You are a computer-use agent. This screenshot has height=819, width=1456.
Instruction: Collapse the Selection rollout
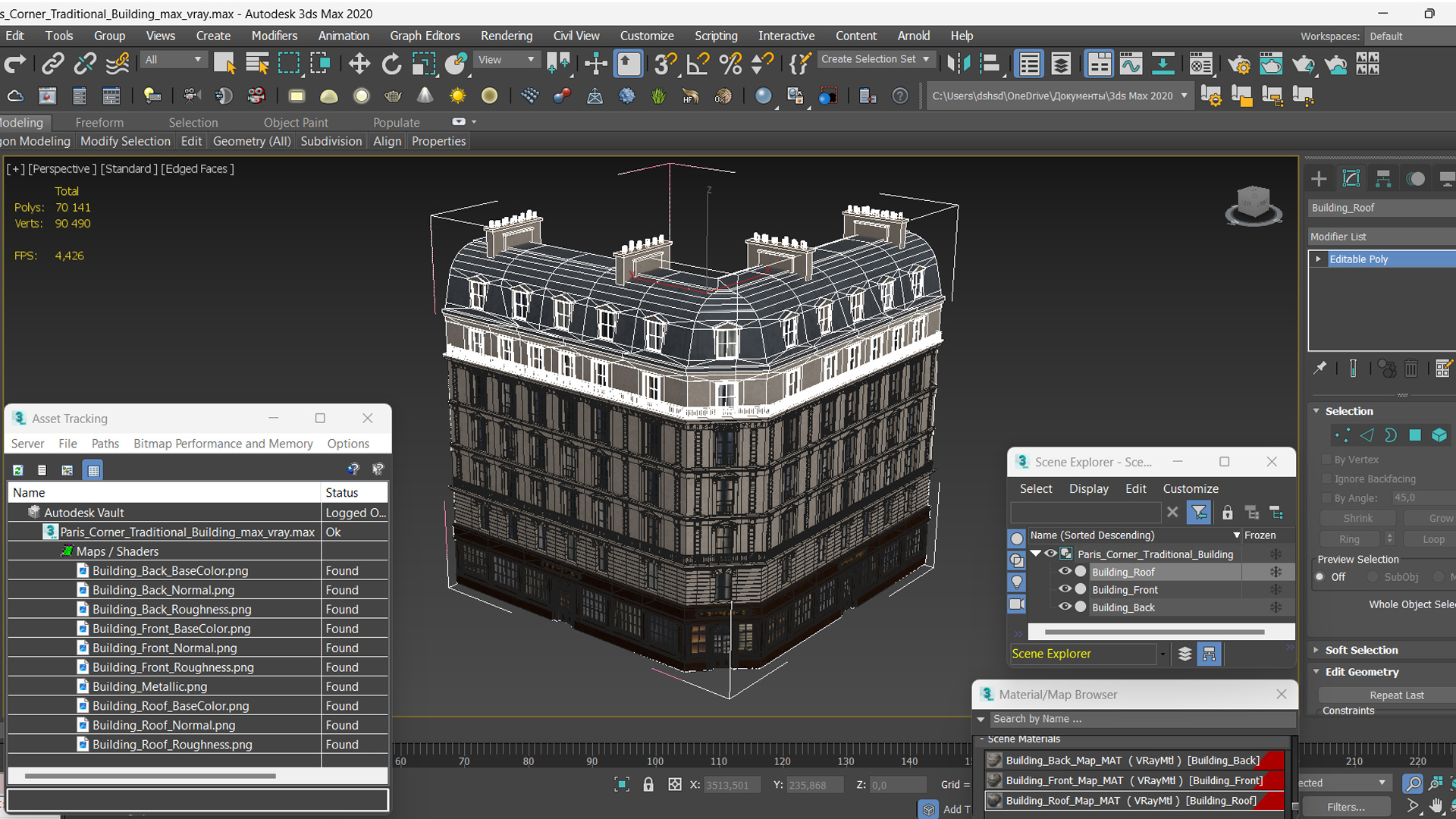[x=1316, y=411]
